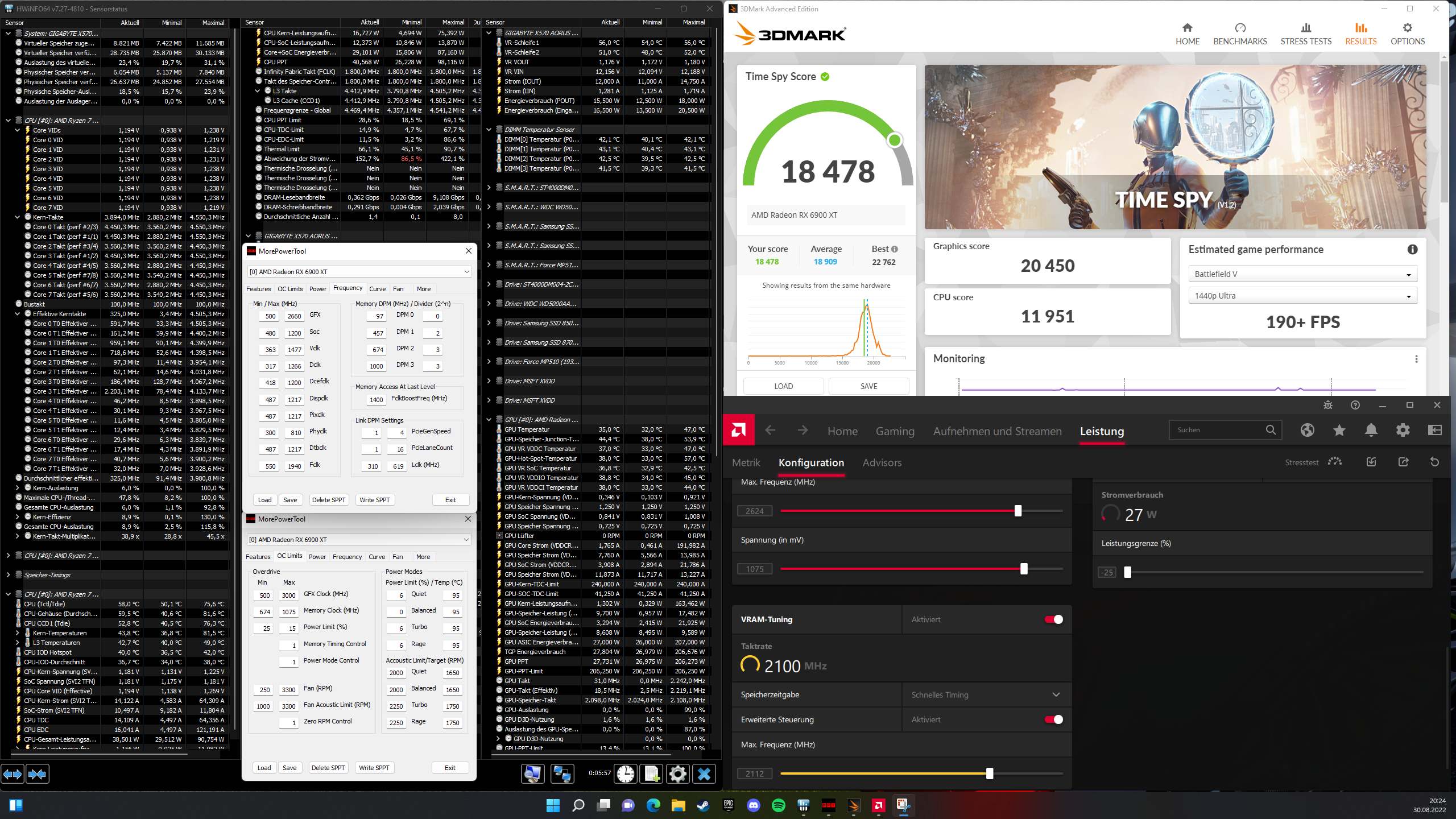Screen dimensions: 1456x819
Task: Open Spotify from the taskbar
Action: (778, 805)
